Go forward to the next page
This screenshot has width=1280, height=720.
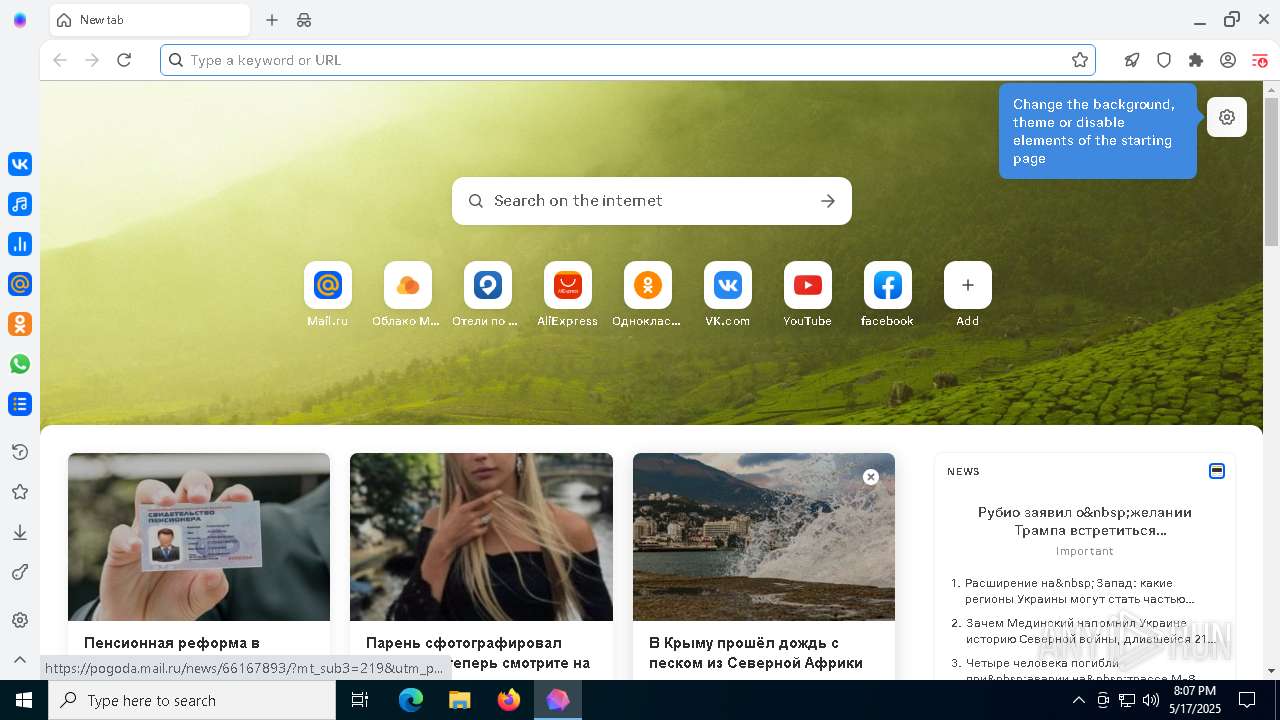click(92, 60)
